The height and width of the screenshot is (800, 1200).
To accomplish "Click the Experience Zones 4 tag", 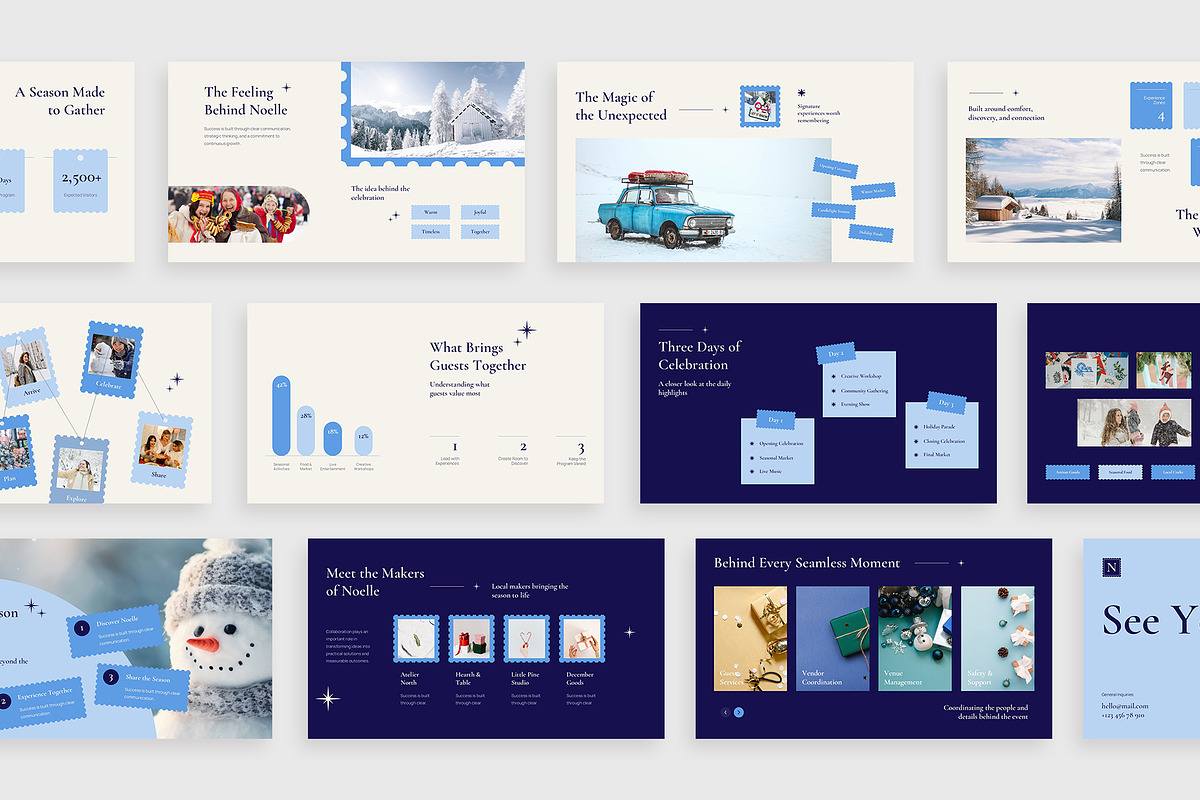I will [x=1151, y=106].
